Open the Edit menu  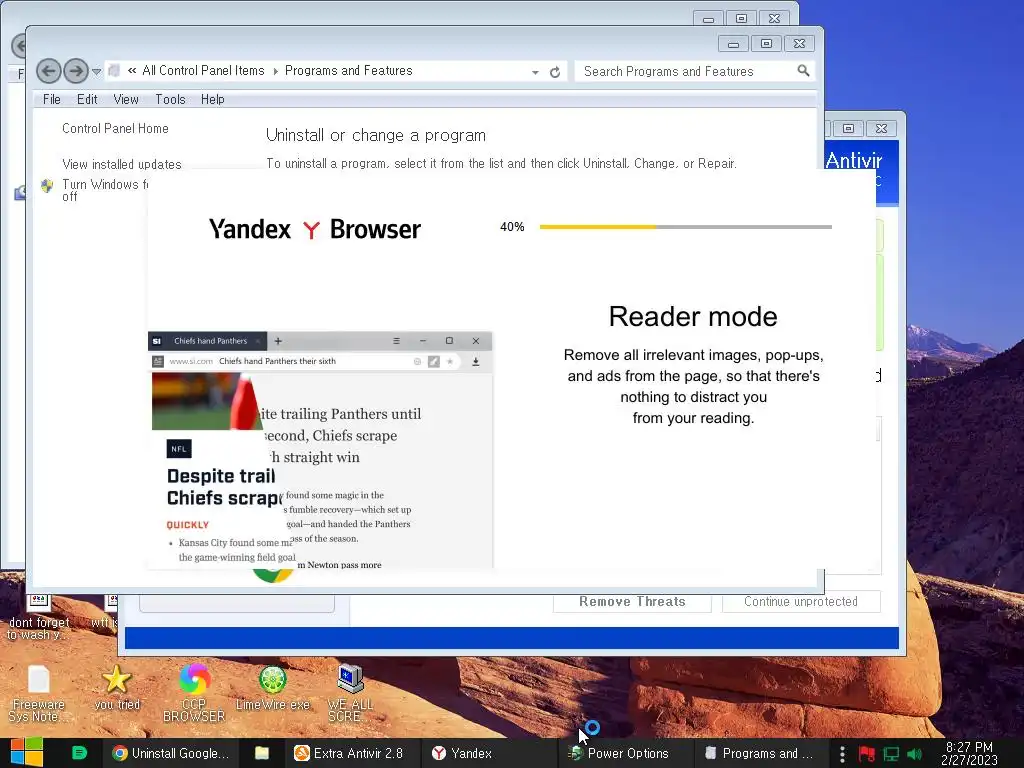tap(87, 99)
